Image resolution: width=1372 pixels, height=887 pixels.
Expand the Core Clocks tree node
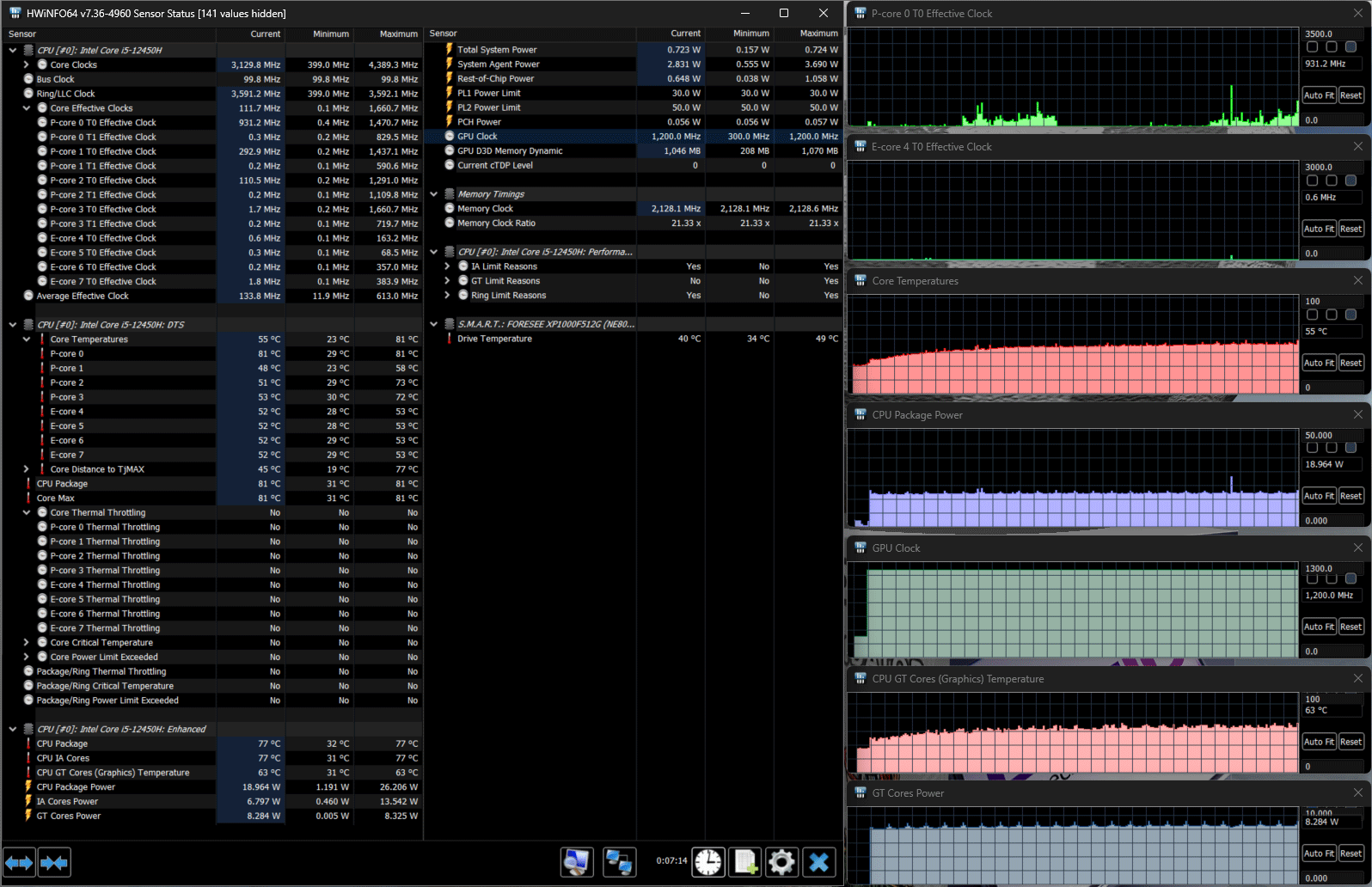pyautogui.click(x=27, y=64)
